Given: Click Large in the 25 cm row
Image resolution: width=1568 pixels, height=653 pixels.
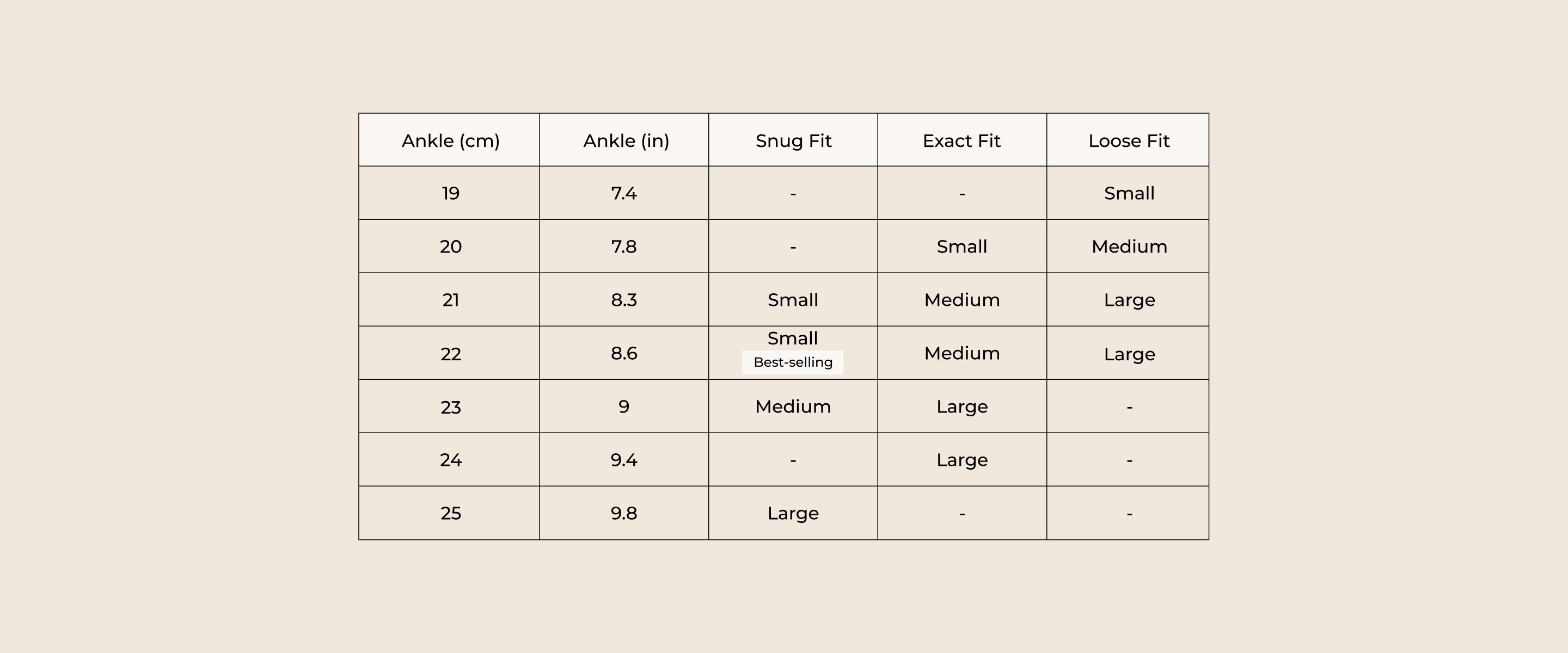Looking at the screenshot, I should click(793, 513).
